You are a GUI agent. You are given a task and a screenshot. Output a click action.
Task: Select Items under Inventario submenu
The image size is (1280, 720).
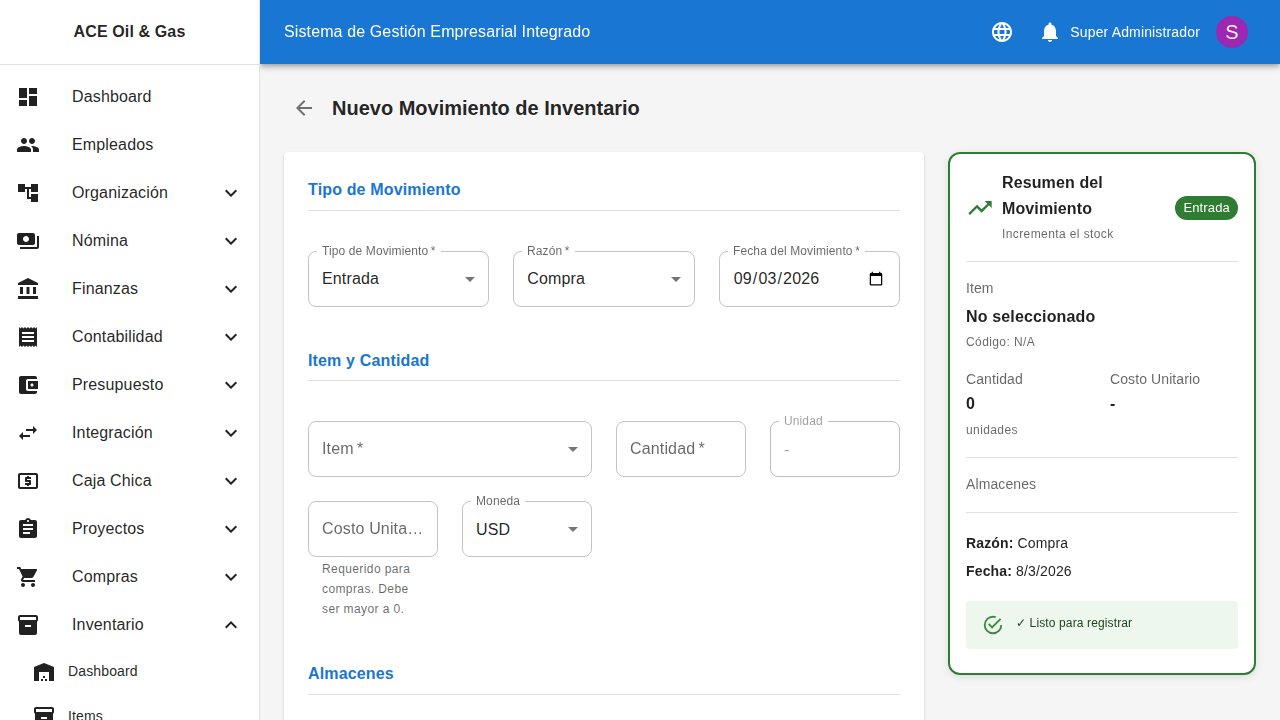pos(86,714)
